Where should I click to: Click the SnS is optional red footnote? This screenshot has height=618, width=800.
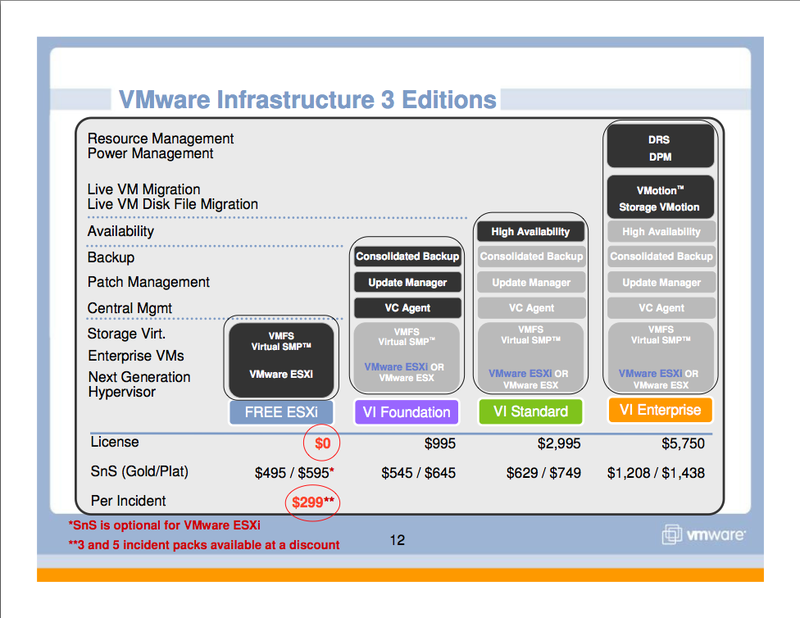[164, 525]
